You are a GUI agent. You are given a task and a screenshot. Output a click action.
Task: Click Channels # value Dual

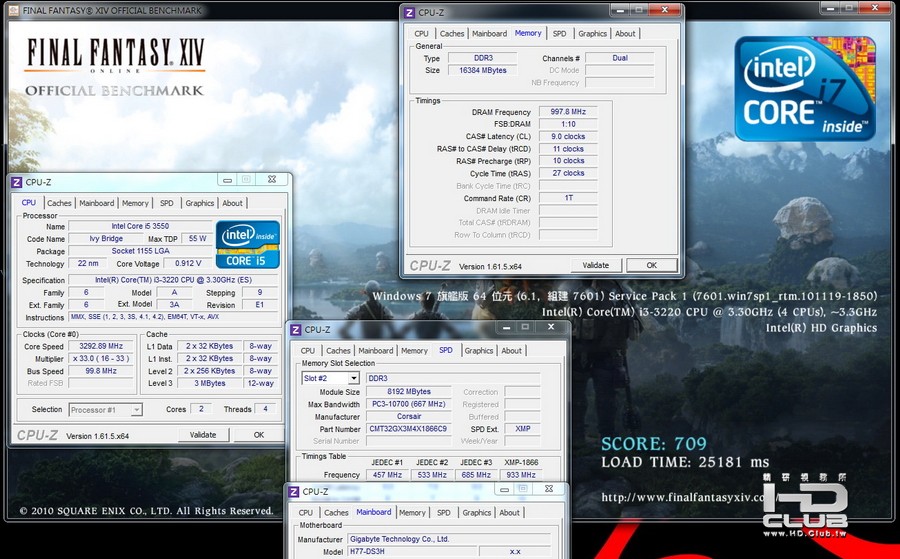(619, 58)
